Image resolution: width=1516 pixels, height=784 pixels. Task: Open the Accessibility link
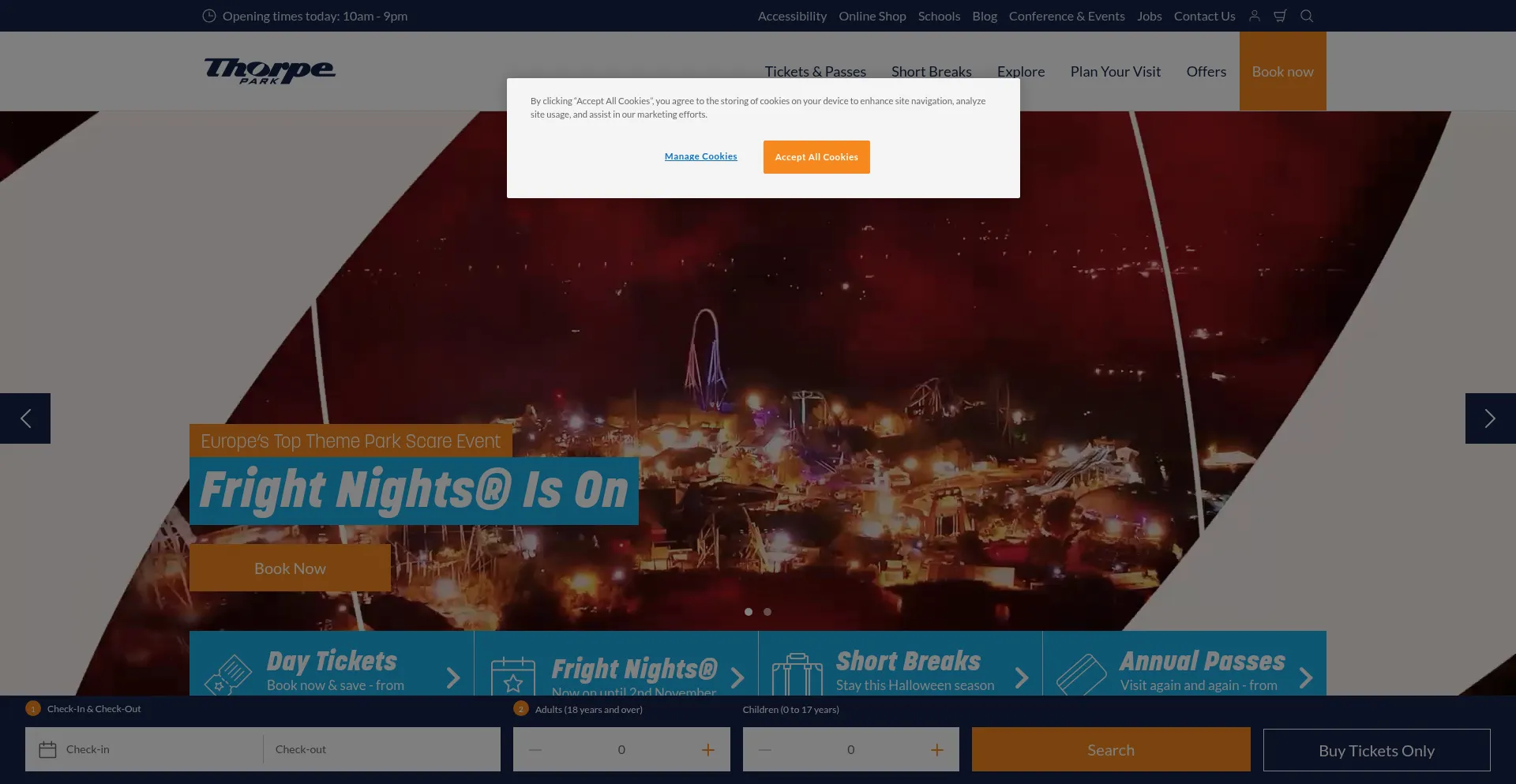point(792,16)
